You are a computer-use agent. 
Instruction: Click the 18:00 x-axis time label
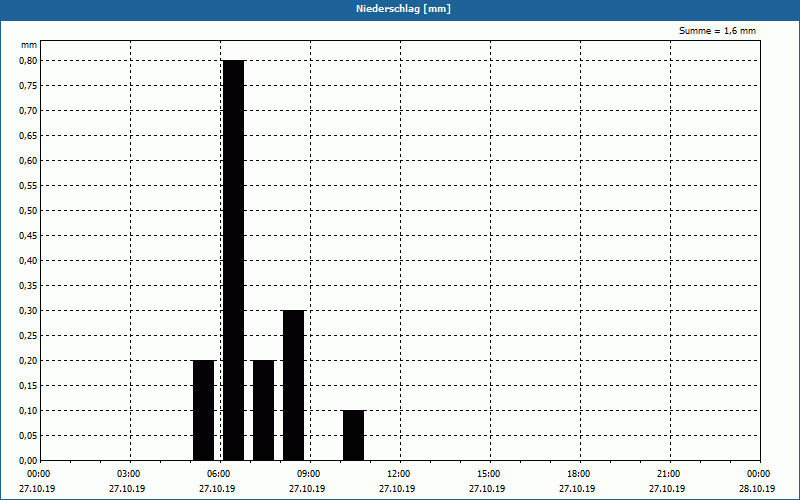(x=579, y=474)
